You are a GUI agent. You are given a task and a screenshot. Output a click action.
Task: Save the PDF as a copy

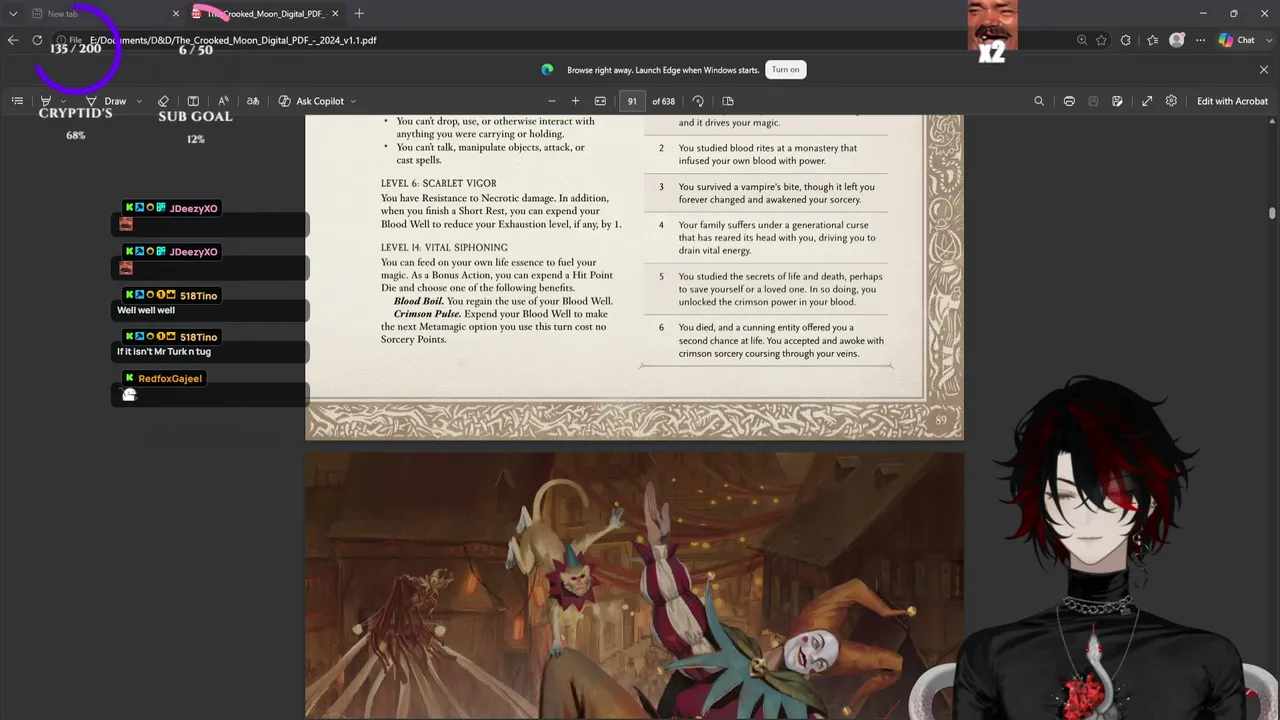click(1117, 101)
